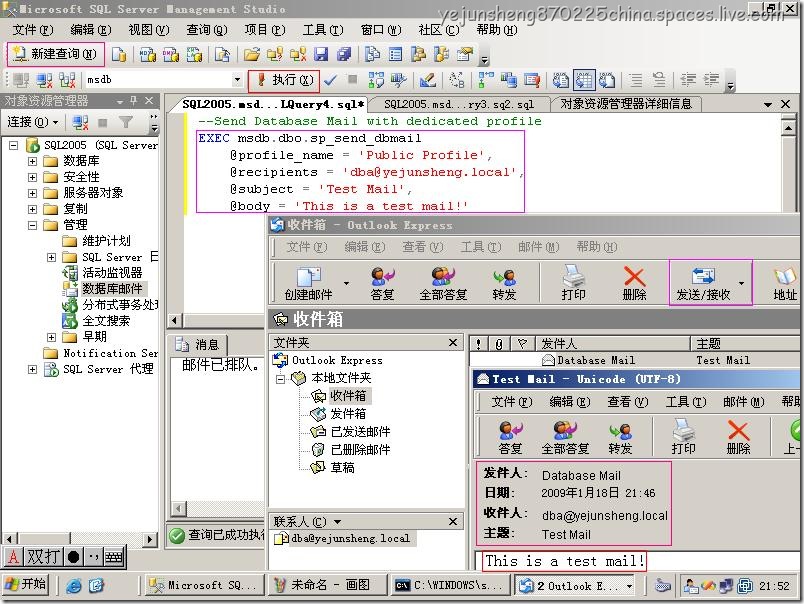Expand the 安全性 folder
This screenshot has width=804, height=604.
pos(32,177)
